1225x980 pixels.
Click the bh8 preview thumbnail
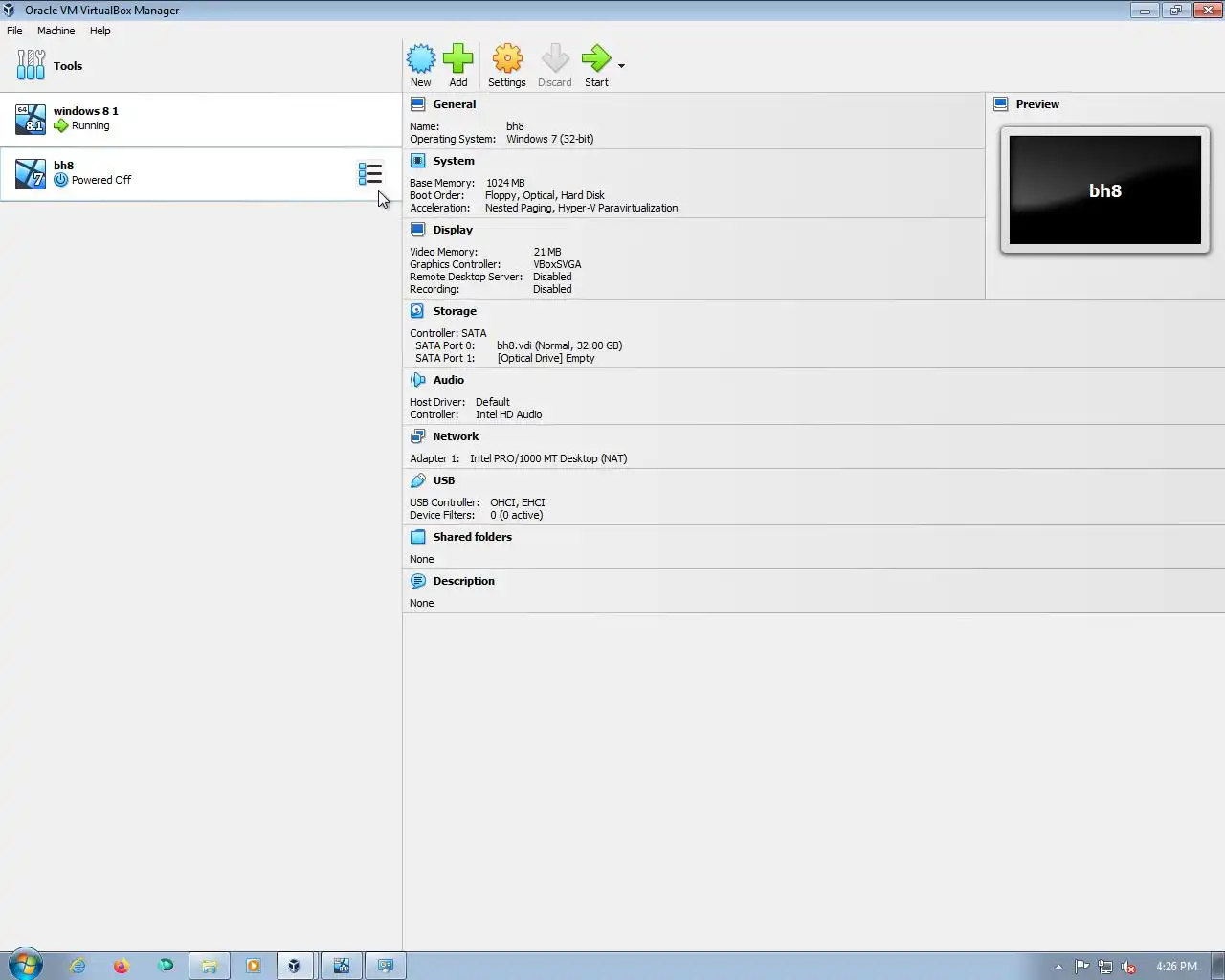1105,190
